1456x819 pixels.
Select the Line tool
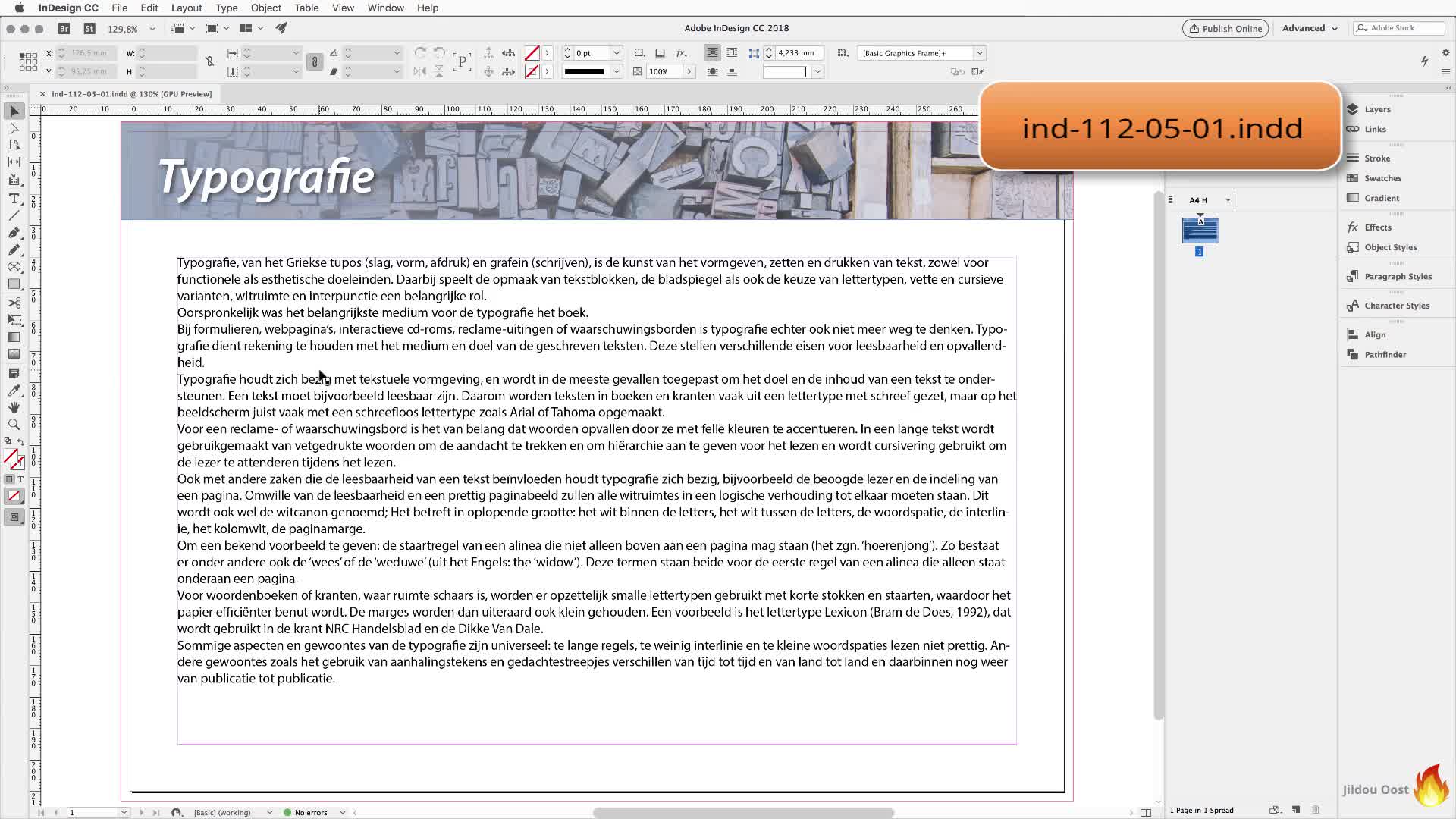14,215
